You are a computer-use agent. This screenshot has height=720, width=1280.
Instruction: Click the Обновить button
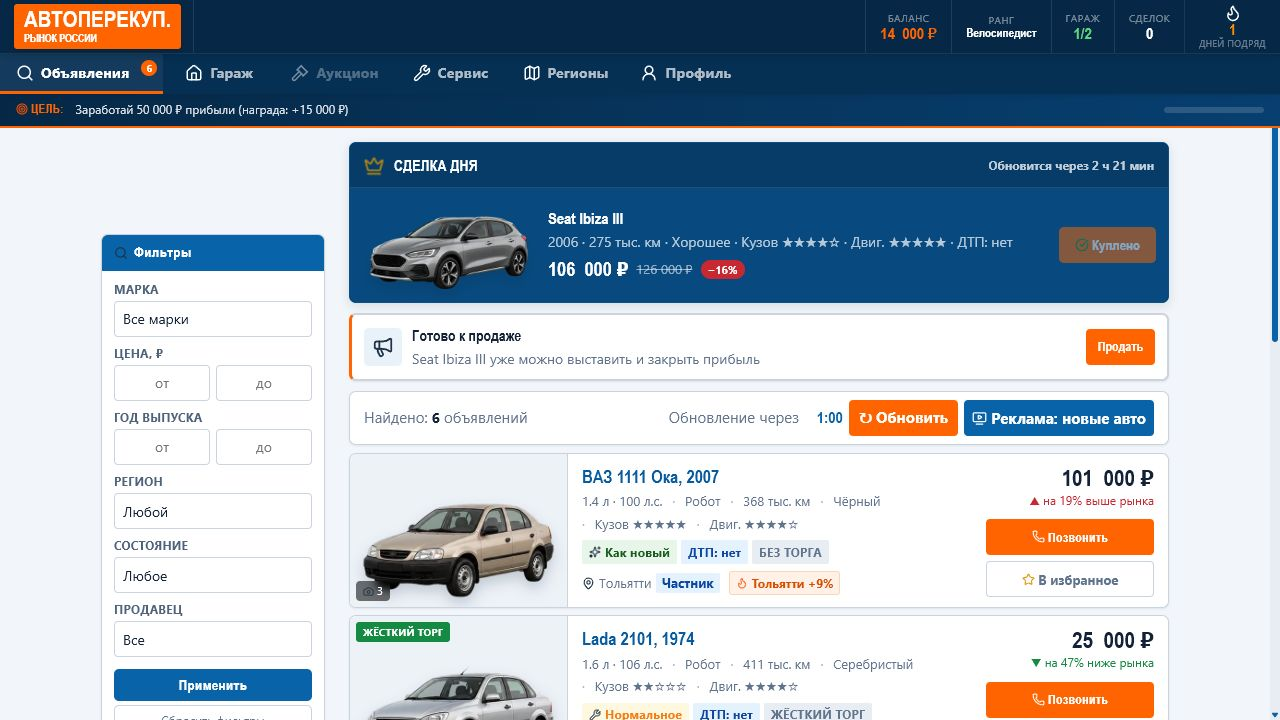[x=903, y=418]
